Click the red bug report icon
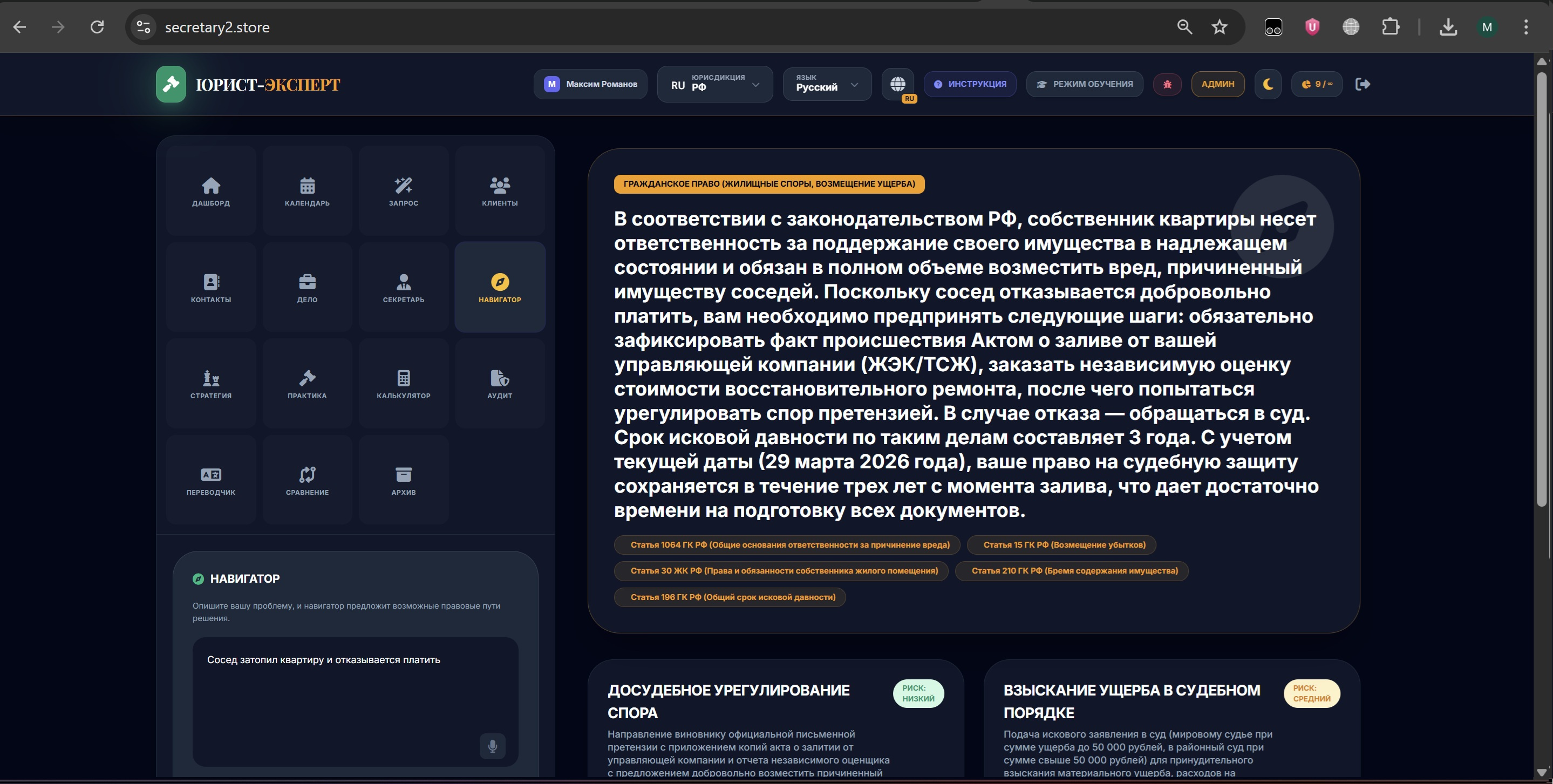 (x=1167, y=84)
